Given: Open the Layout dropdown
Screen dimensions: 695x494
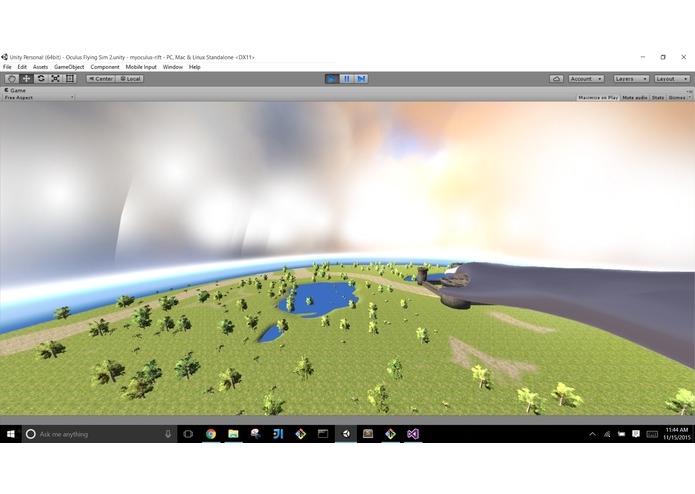Looking at the screenshot, I should [x=672, y=78].
